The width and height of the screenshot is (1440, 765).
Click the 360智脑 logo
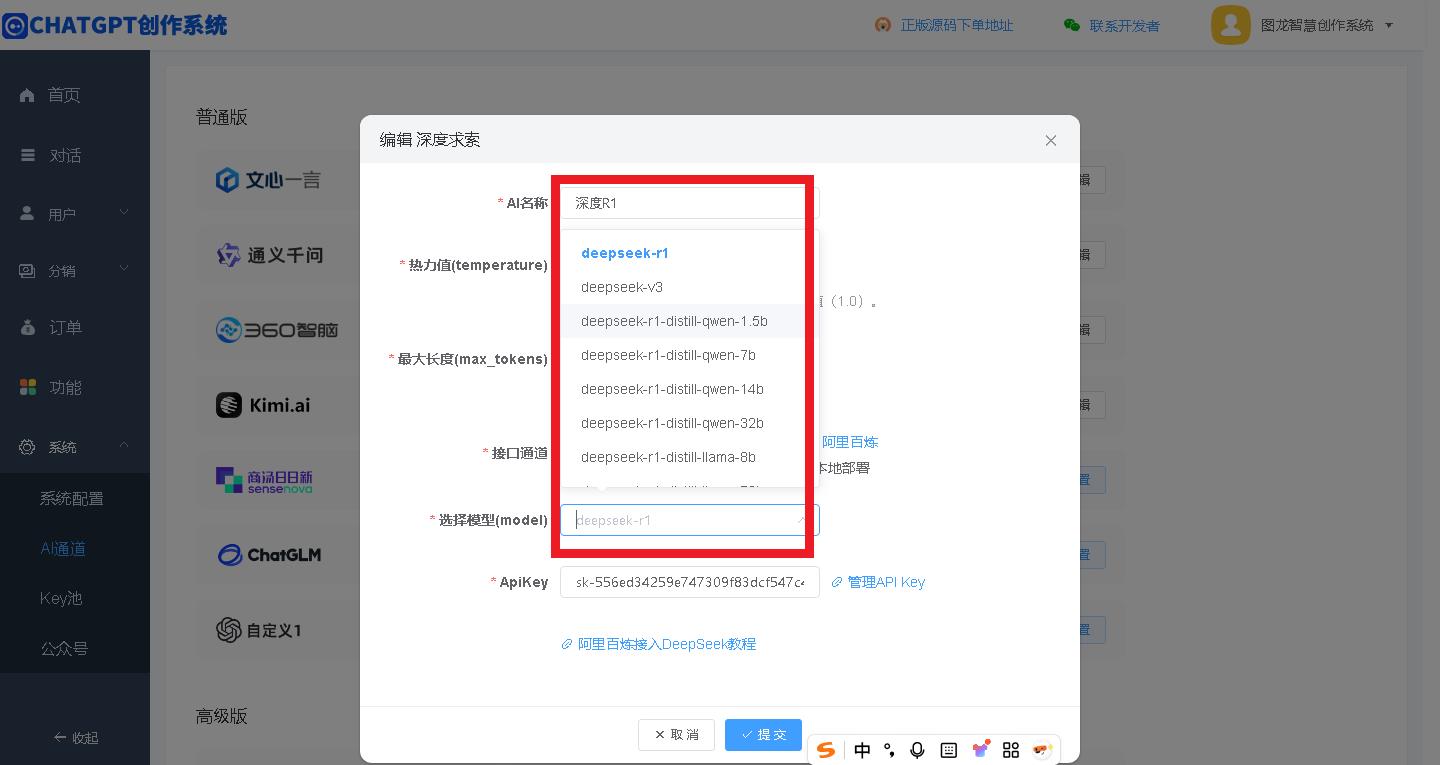coord(277,329)
